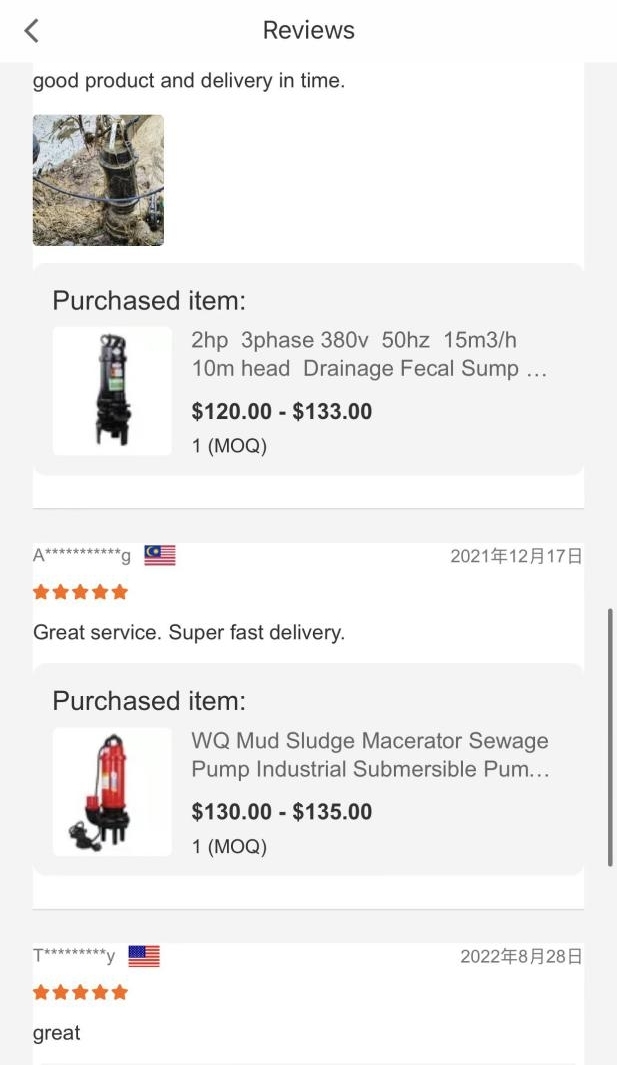The width and height of the screenshot is (618, 1065).
Task: Open the red macerator sewage pump image
Action: point(112,791)
